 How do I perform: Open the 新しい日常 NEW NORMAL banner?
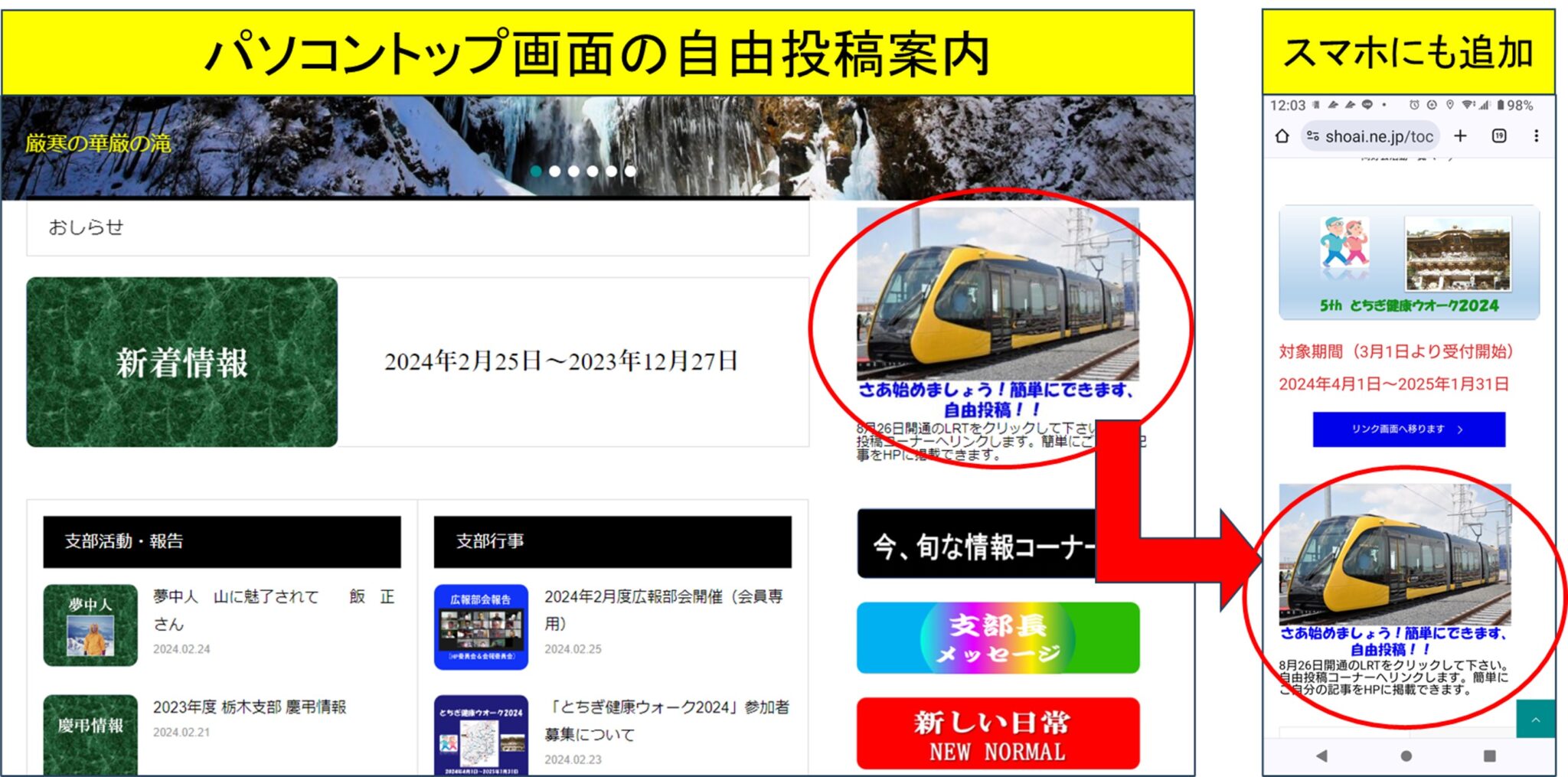(x=998, y=733)
